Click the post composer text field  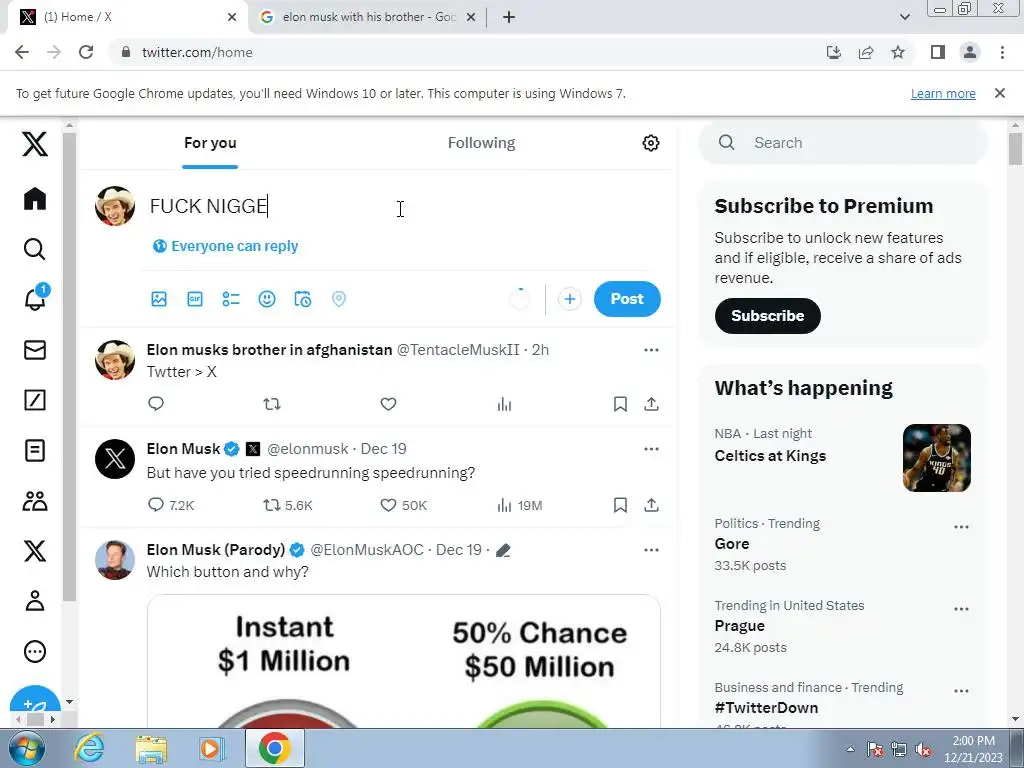coord(400,206)
